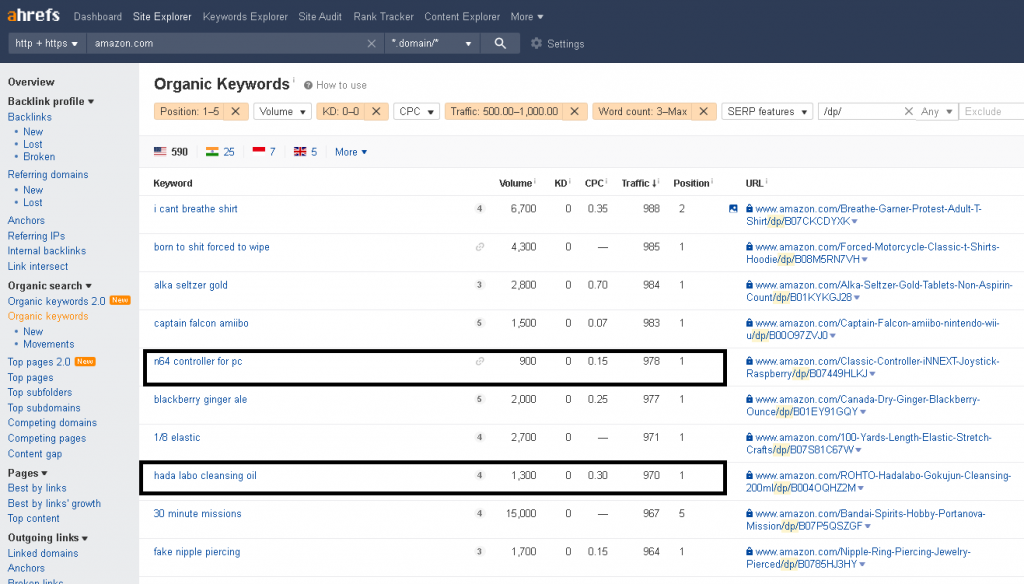This screenshot has width=1024, height=584.
Task: Click SERP features badge for alka seltzer gold
Action: 479,285
